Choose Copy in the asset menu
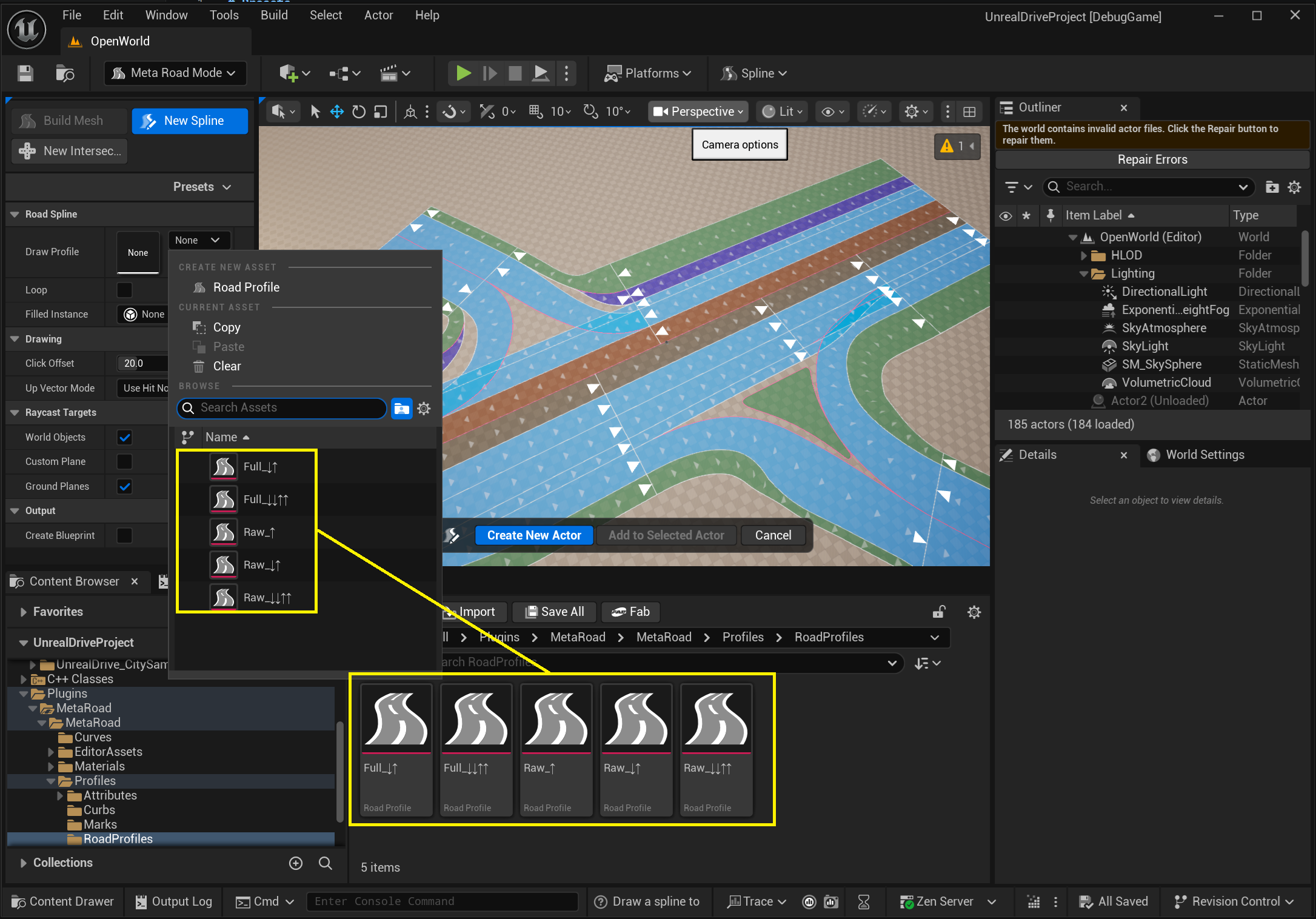This screenshot has height=919, width=1316. [x=227, y=327]
